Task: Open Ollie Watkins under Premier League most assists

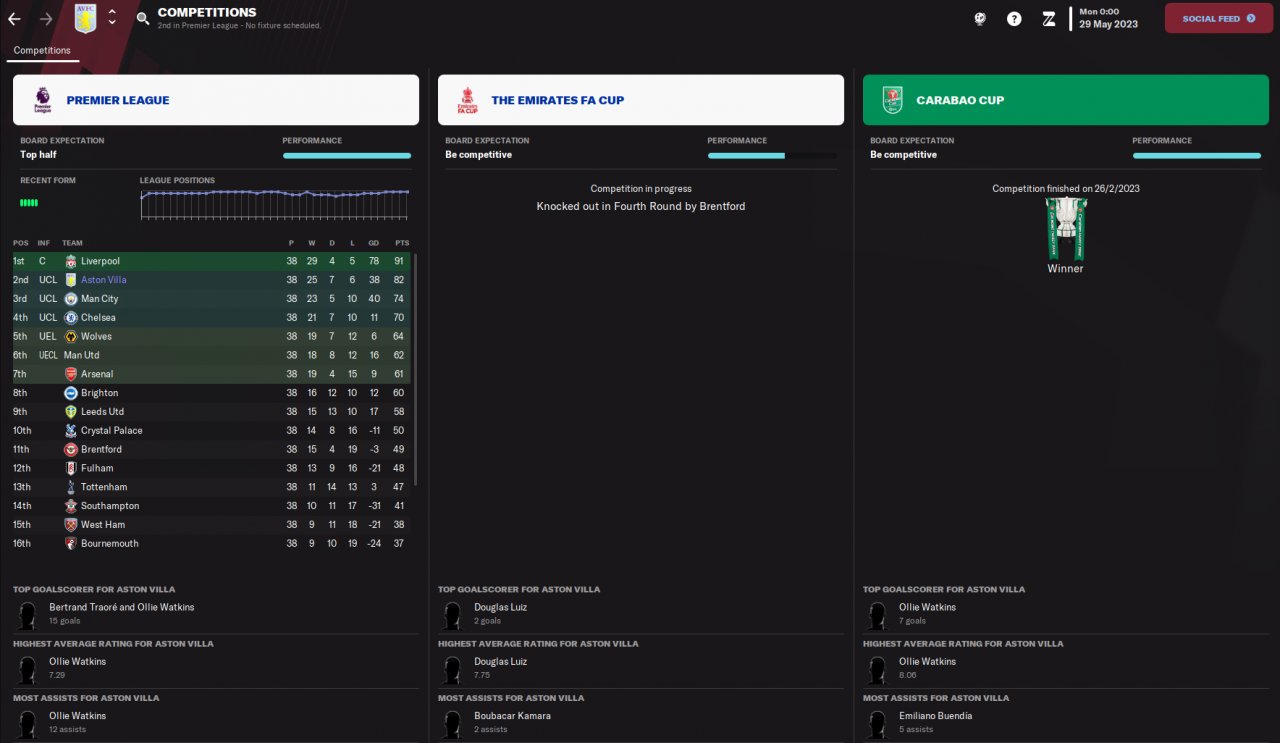Action: 77,716
